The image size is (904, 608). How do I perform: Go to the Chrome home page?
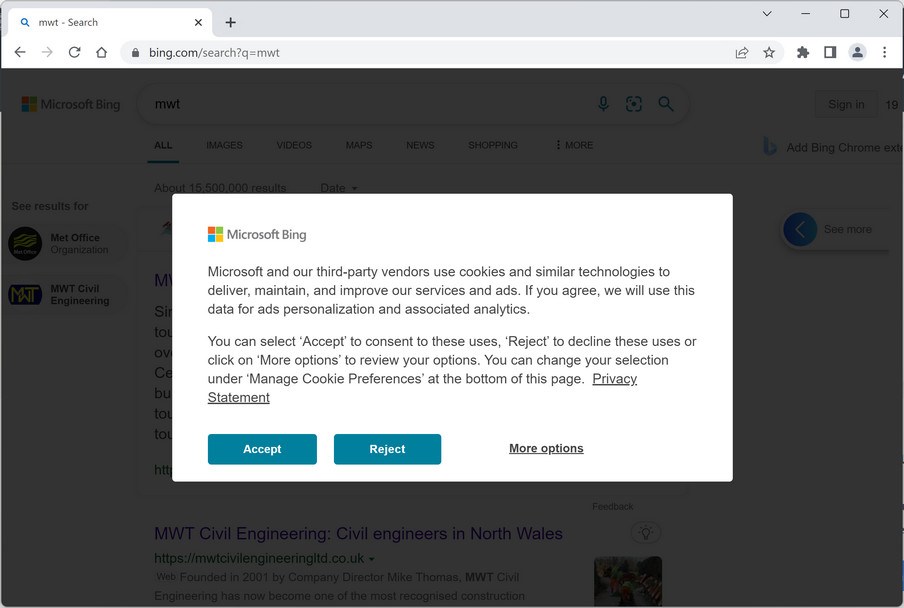[101, 53]
